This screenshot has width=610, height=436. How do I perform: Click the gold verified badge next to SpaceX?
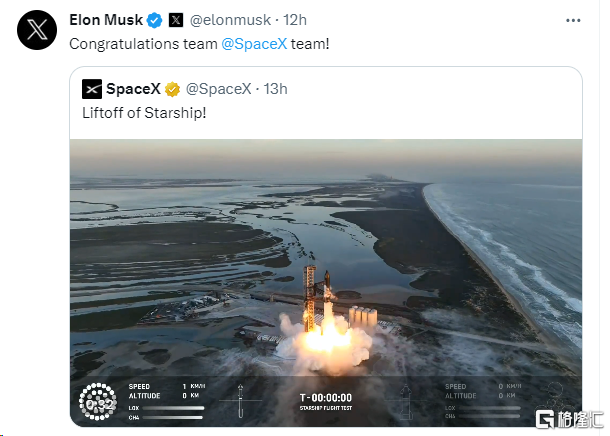pos(173,89)
